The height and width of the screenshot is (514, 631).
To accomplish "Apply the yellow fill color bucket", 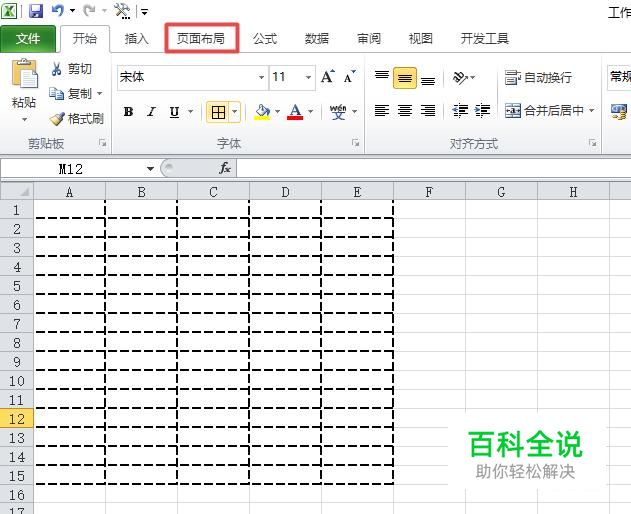I will pos(262,112).
